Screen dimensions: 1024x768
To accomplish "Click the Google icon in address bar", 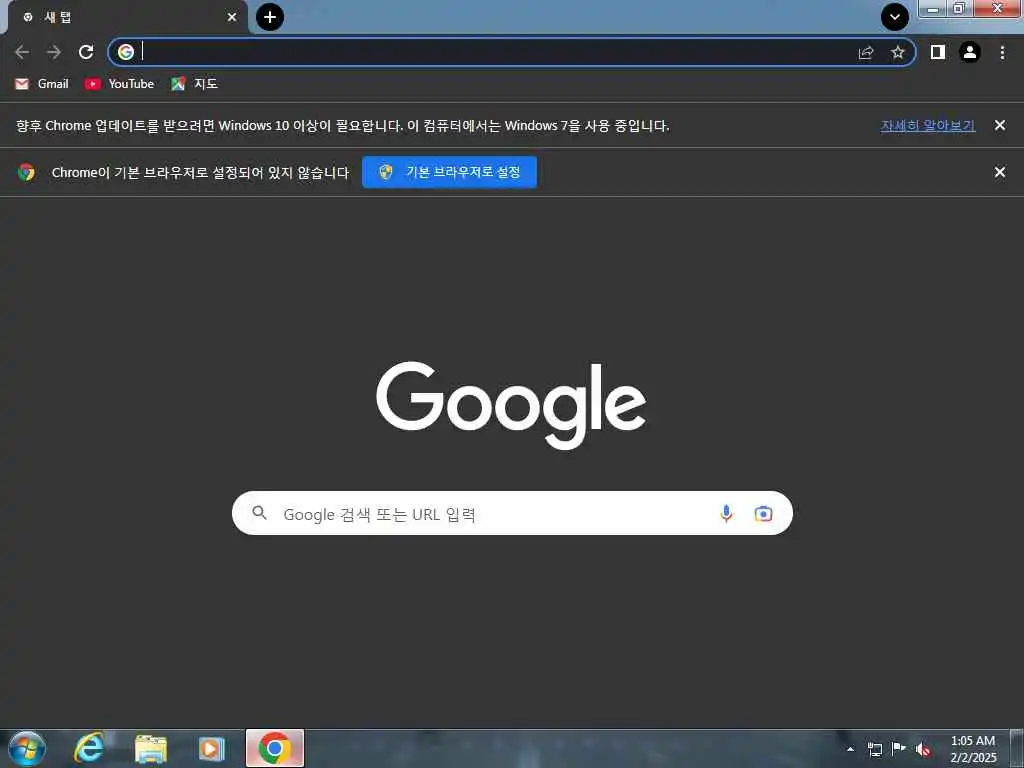I will [126, 52].
